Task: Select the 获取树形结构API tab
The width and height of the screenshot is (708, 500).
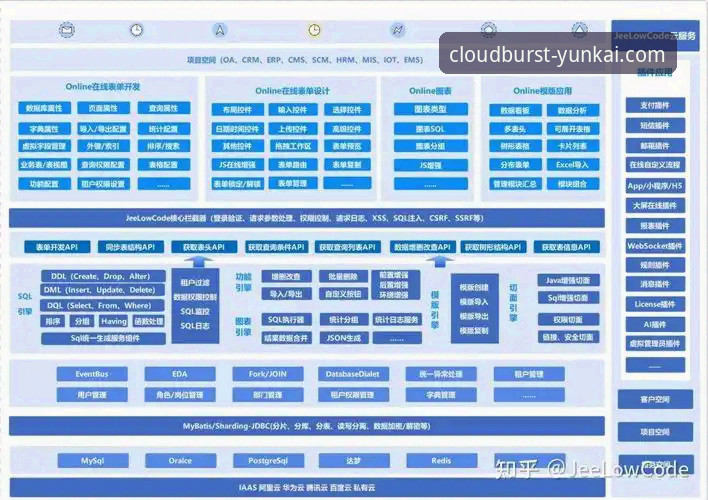Action: click(x=493, y=247)
